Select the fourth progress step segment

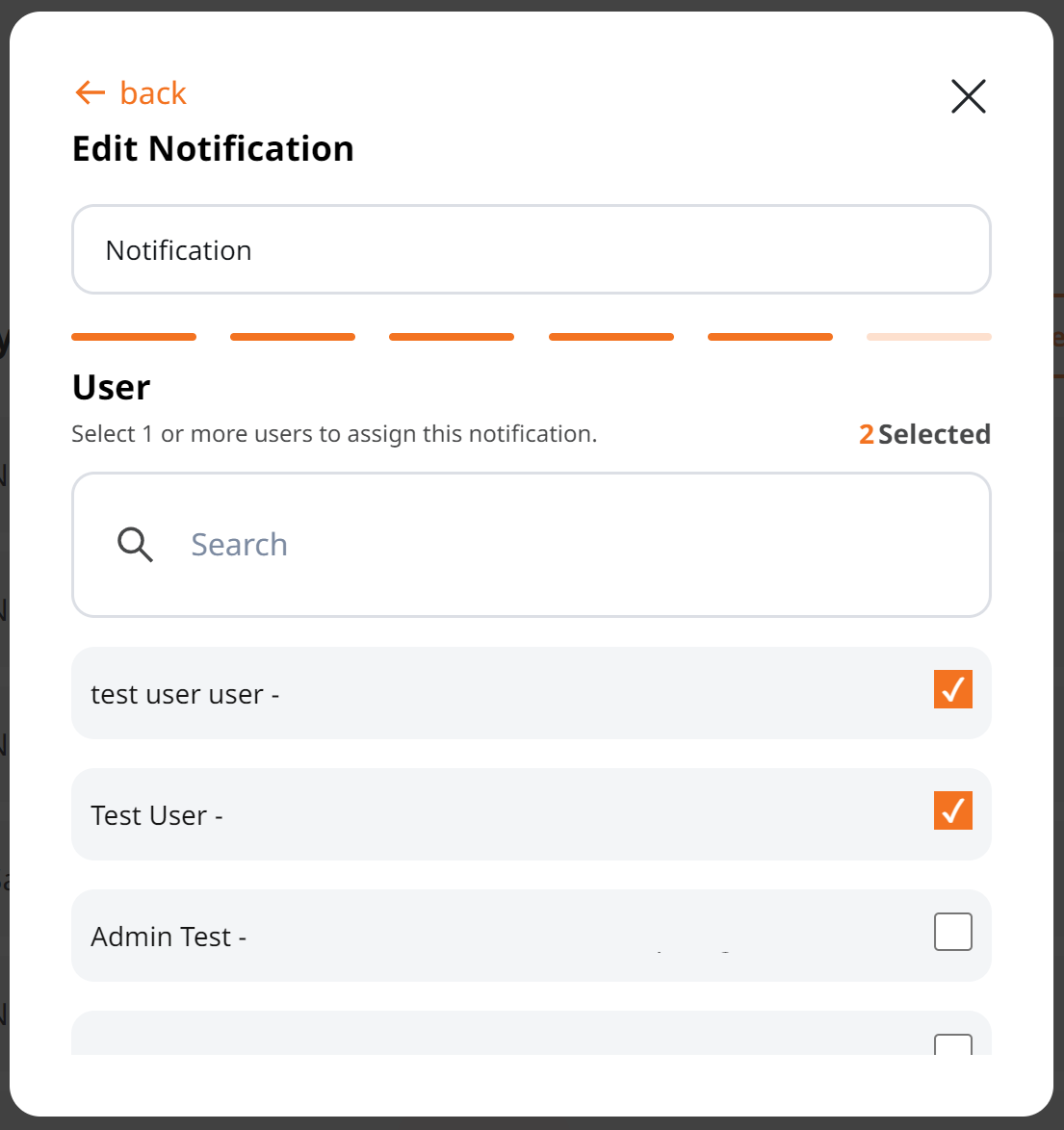[611, 337]
